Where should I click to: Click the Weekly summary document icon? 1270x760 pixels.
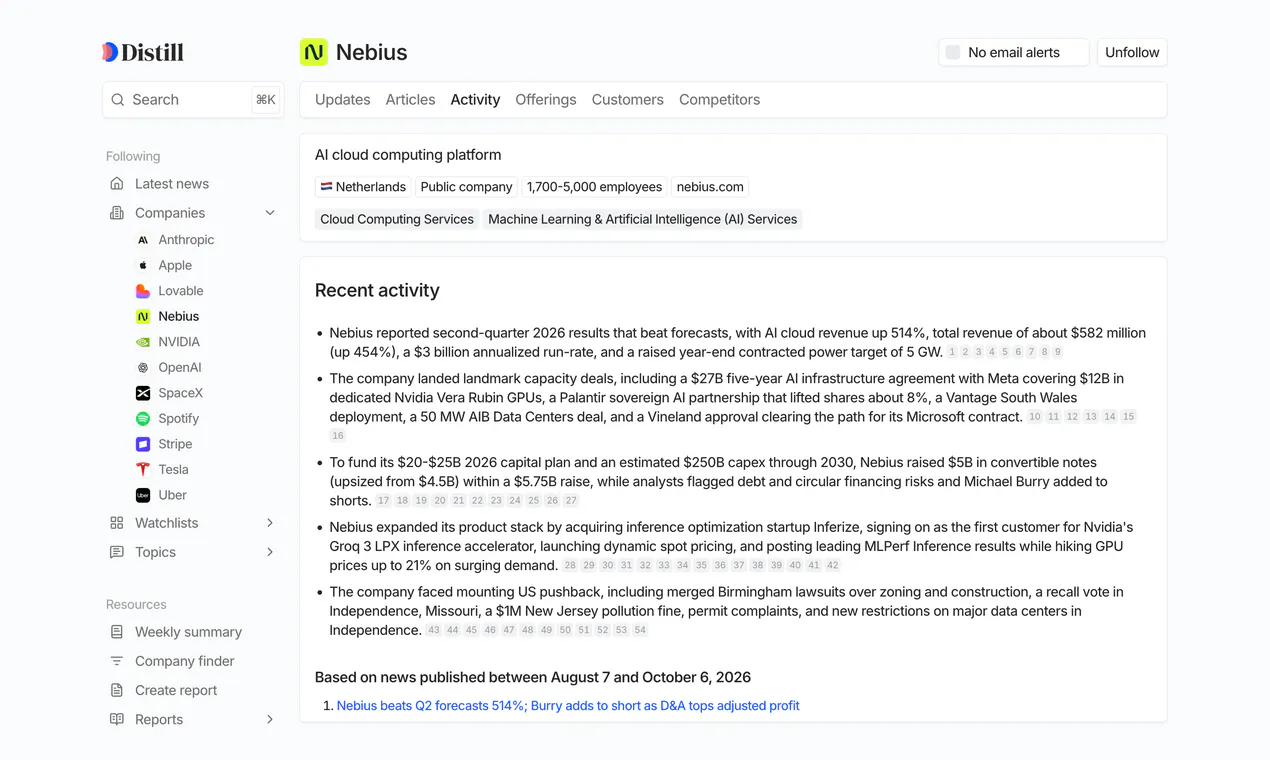click(117, 632)
